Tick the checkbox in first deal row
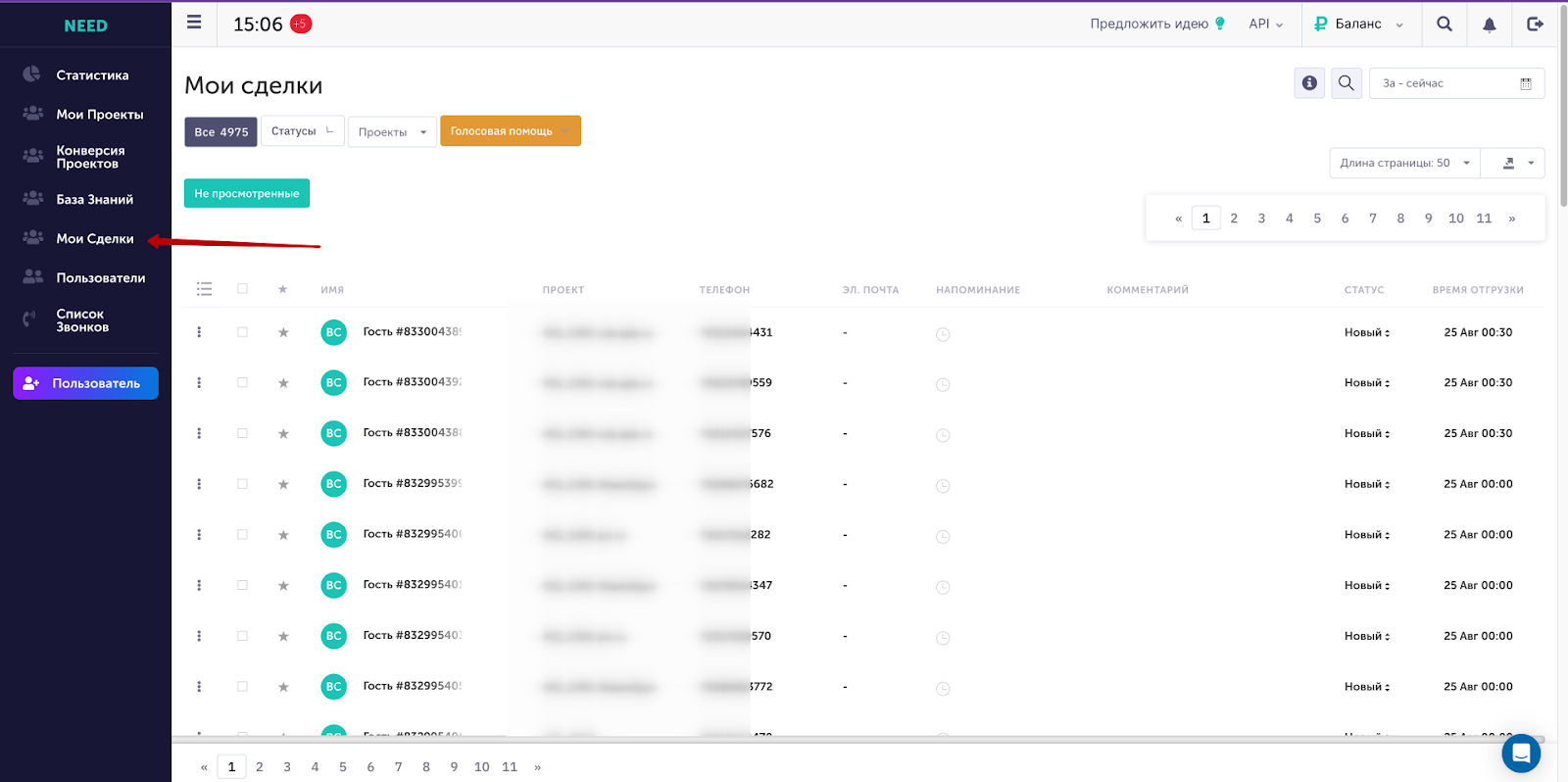The image size is (1568, 782). click(242, 332)
